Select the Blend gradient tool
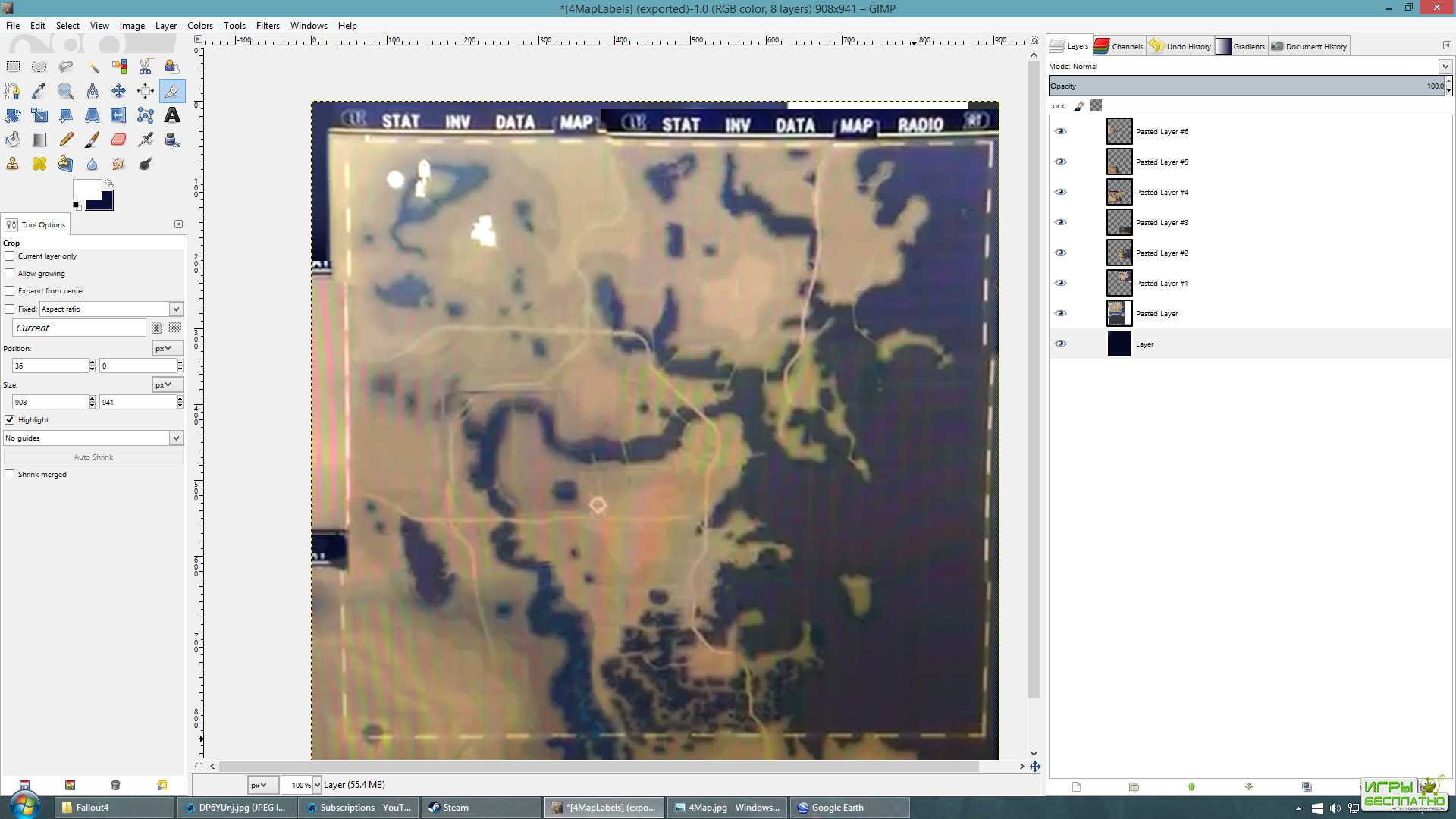 pyautogui.click(x=39, y=140)
